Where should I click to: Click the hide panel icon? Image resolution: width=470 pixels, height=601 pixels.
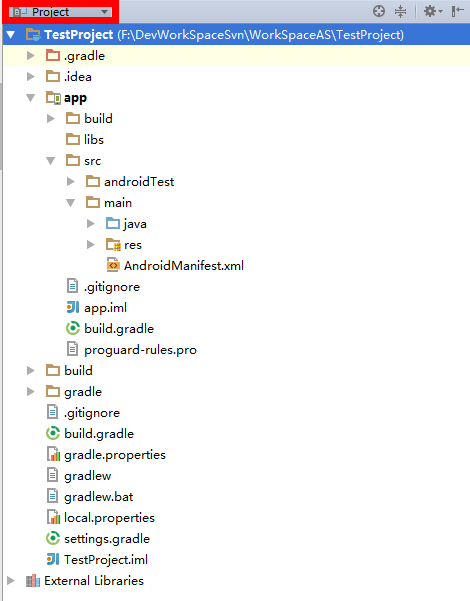click(x=458, y=11)
